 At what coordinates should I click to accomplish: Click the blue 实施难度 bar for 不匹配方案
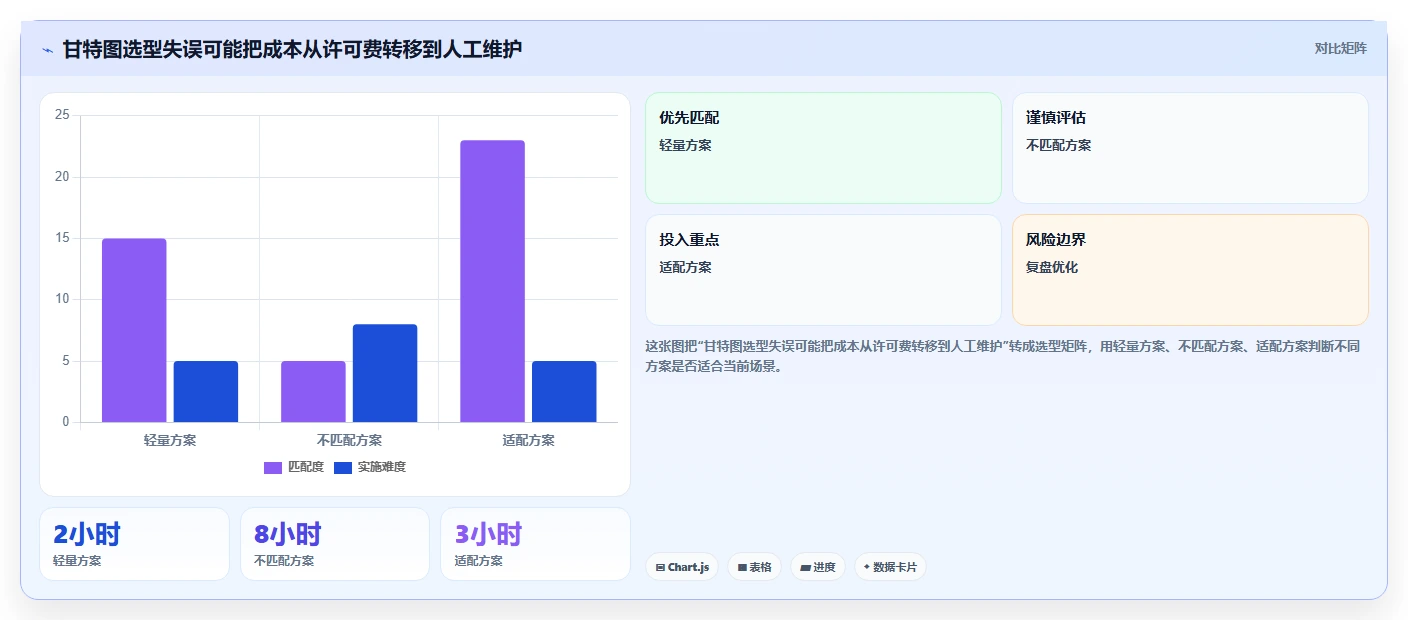385,373
